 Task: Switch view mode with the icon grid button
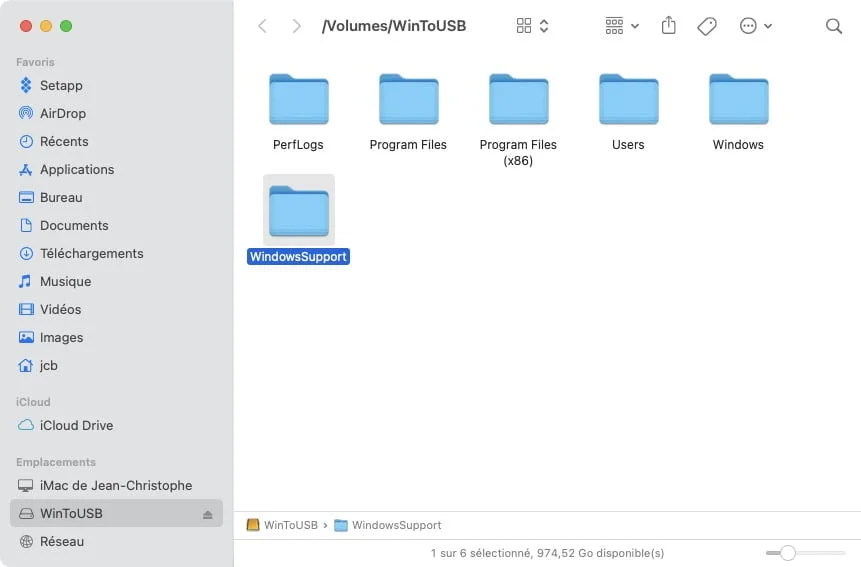click(x=532, y=26)
